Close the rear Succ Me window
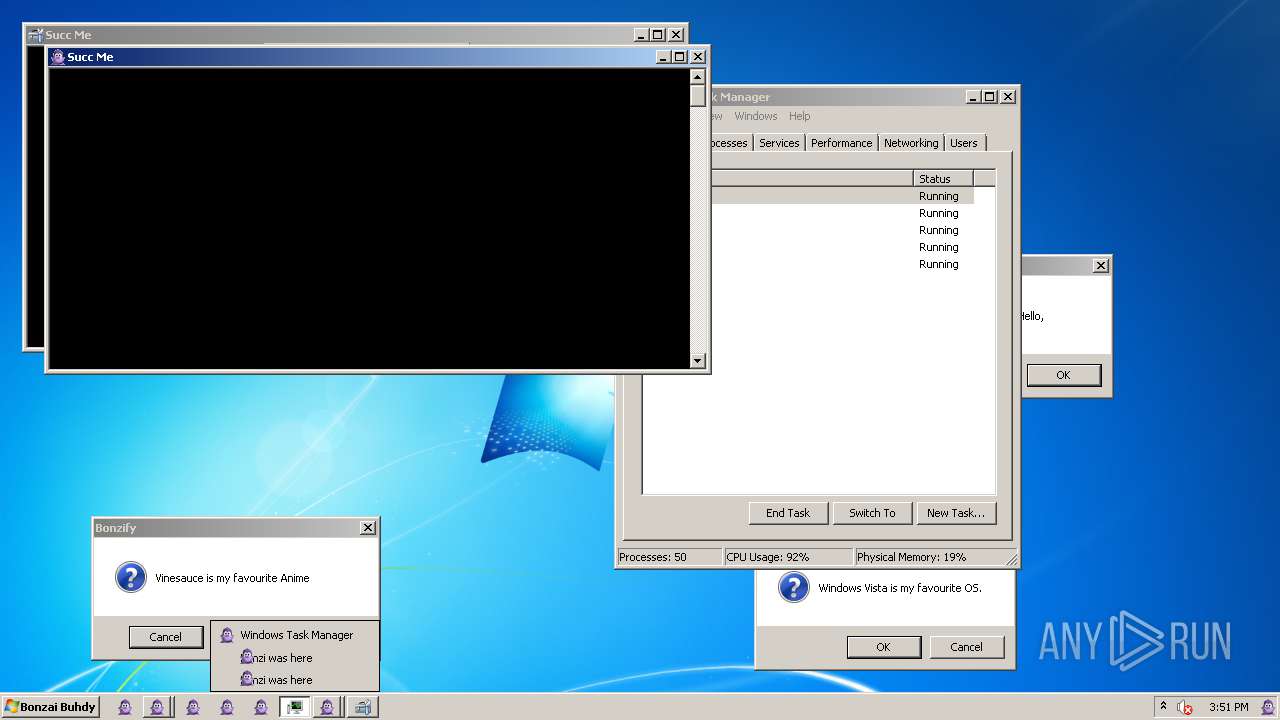 click(x=676, y=35)
